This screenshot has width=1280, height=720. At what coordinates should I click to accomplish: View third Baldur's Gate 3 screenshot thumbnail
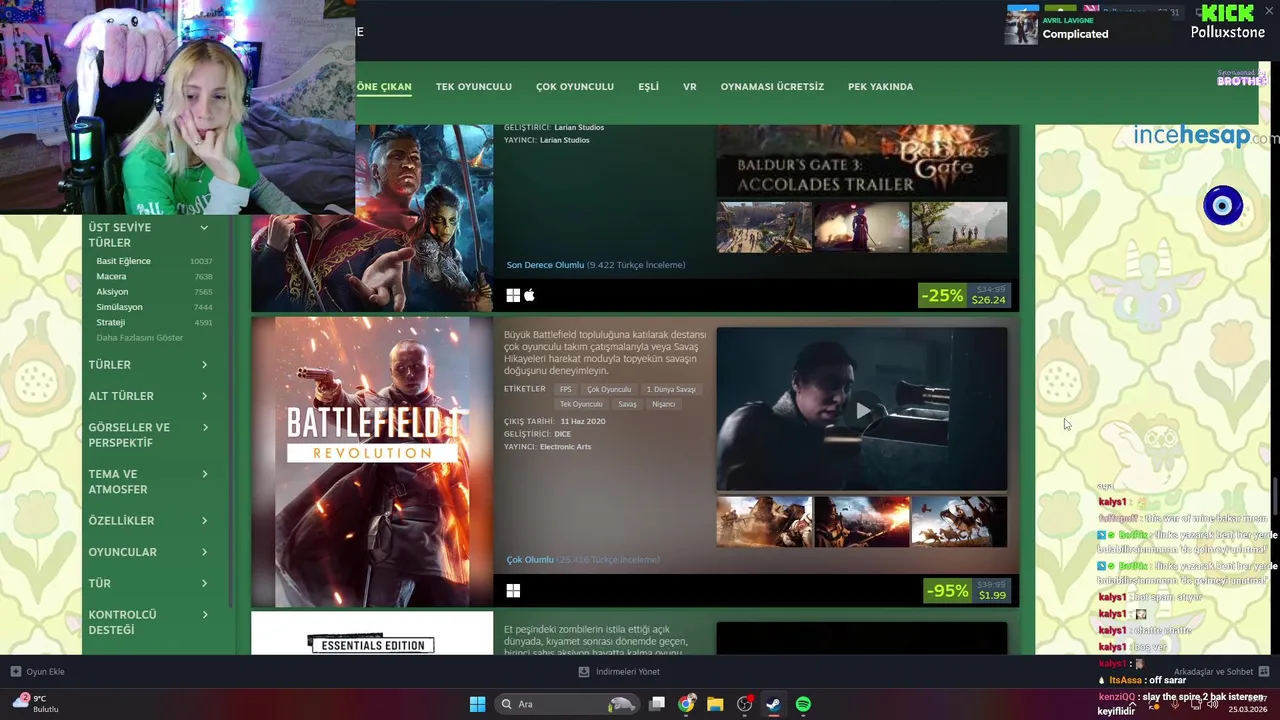click(x=959, y=227)
